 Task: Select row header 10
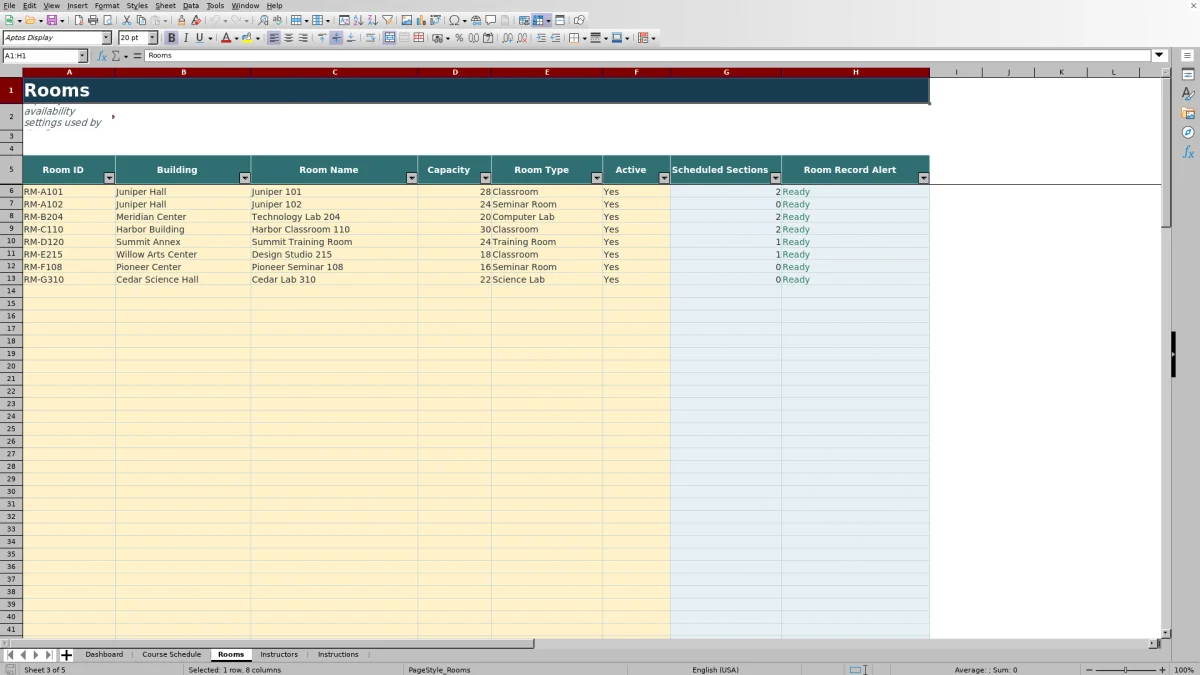pyautogui.click(x=11, y=242)
